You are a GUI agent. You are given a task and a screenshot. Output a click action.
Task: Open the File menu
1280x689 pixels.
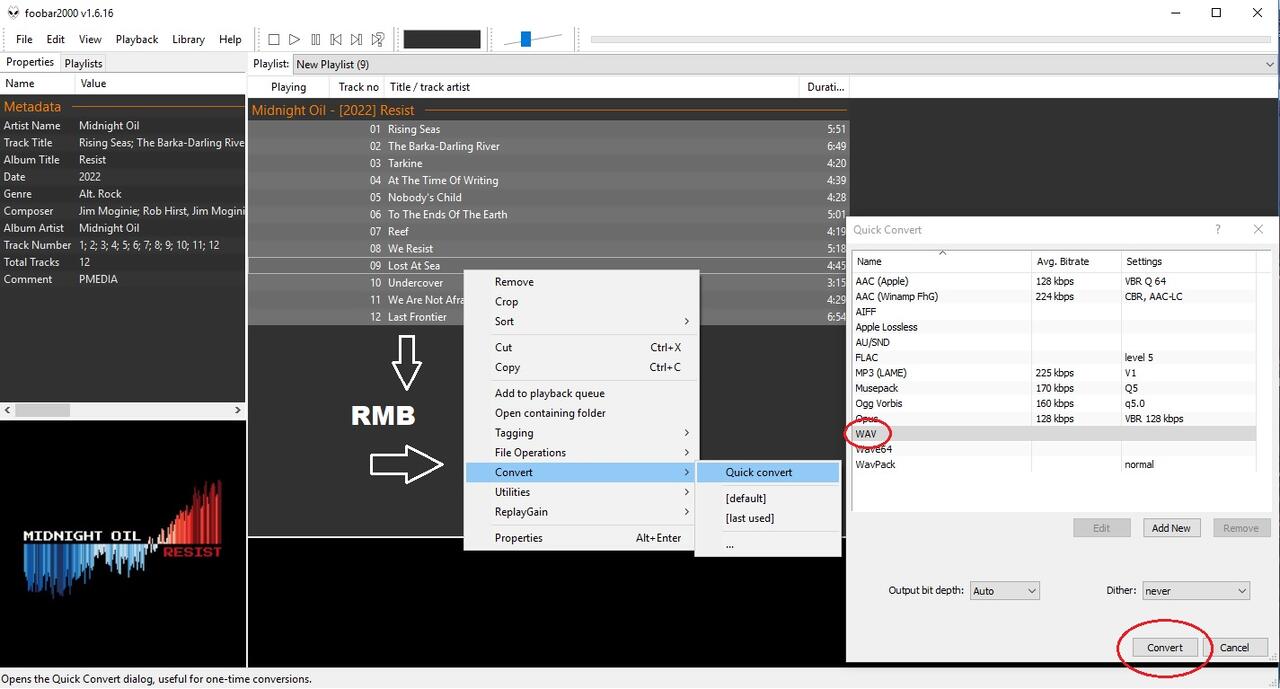pos(24,39)
